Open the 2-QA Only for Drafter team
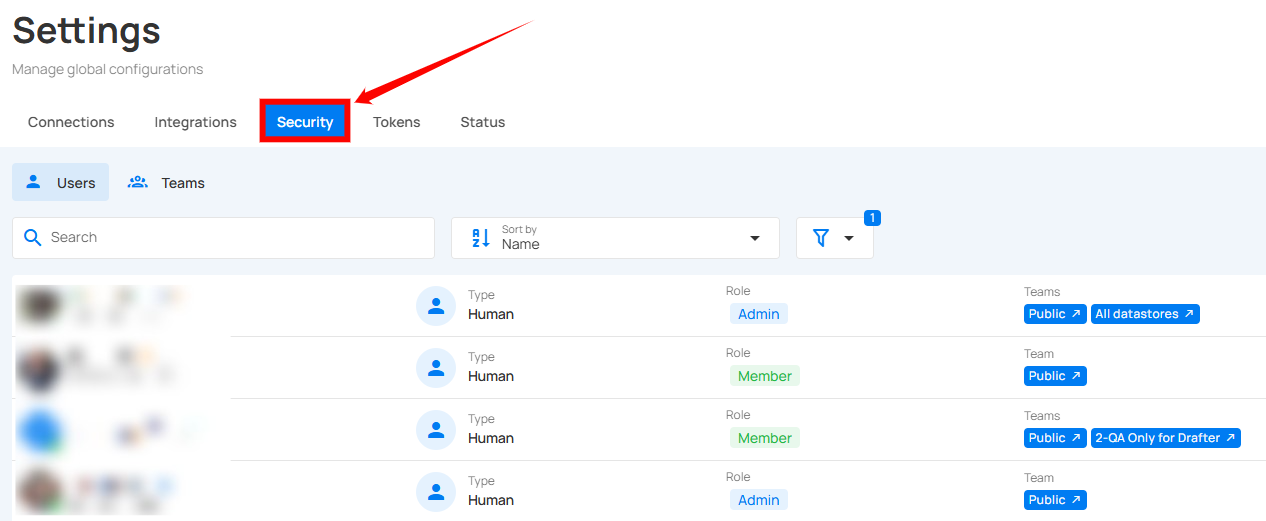Viewport: 1266px width, 521px height. pyautogui.click(x=1165, y=438)
